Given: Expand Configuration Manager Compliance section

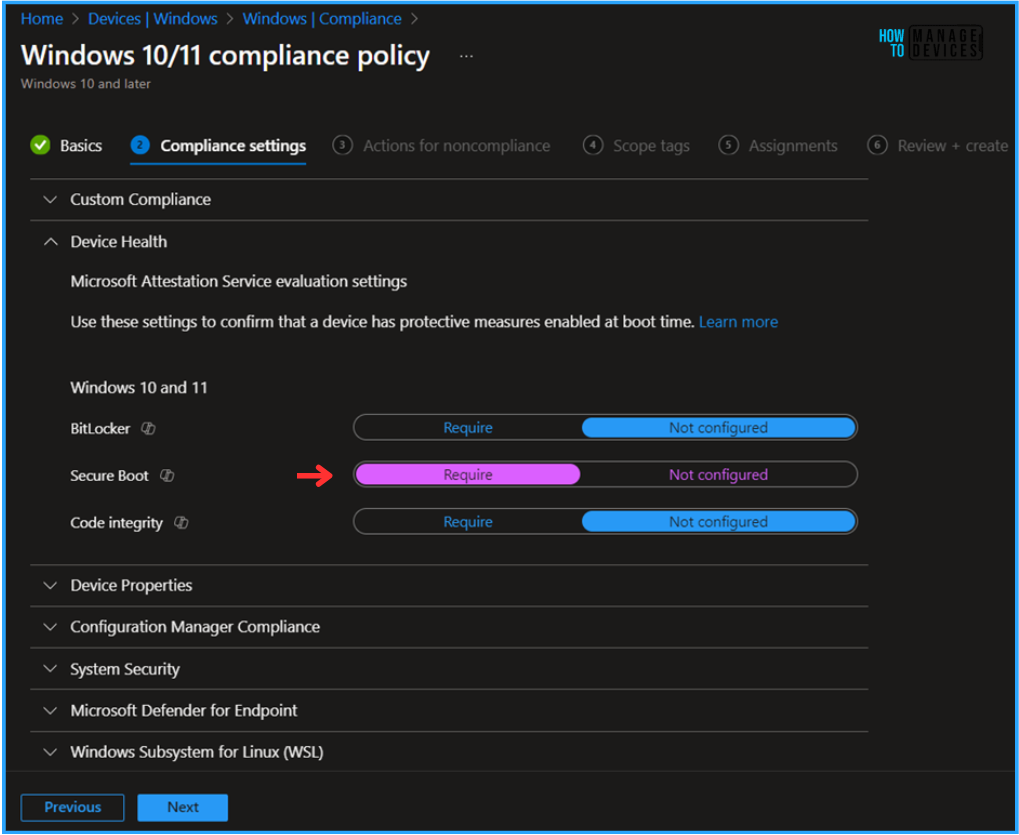Looking at the screenshot, I should [449, 627].
